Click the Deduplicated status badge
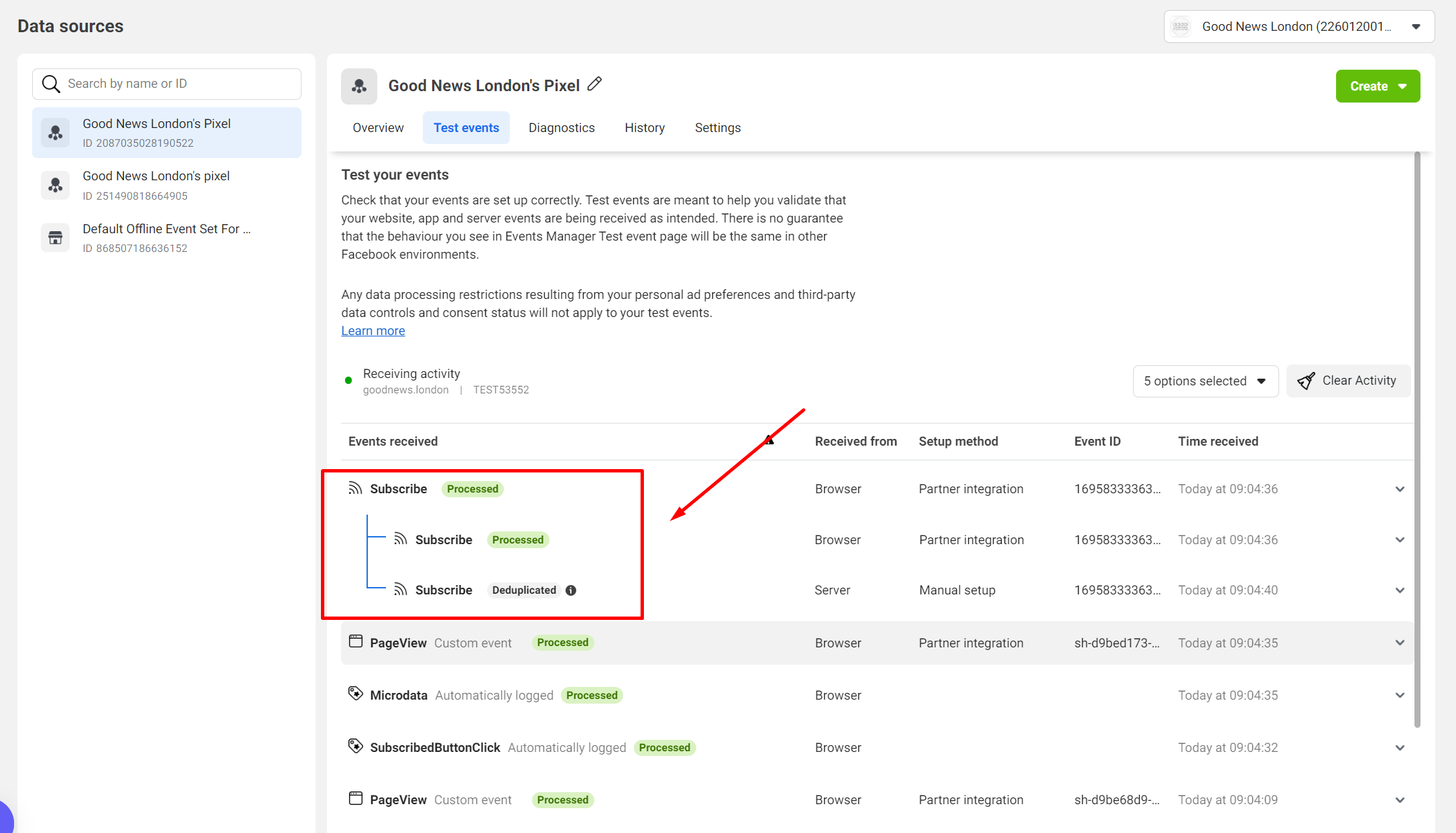Image resolution: width=1456 pixels, height=833 pixels. coord(524,590)
